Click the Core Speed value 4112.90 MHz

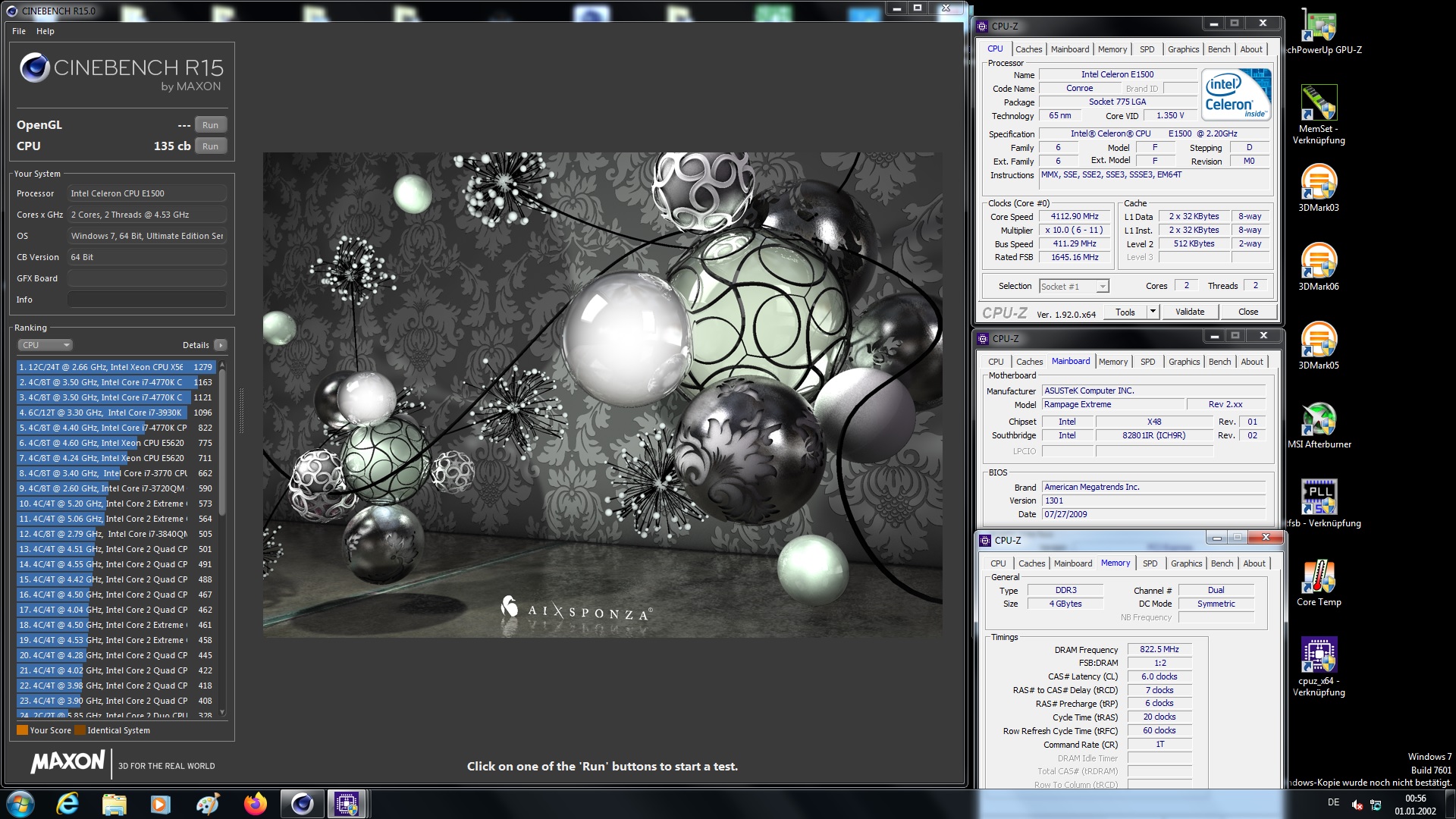click(x=1075, y=216)
